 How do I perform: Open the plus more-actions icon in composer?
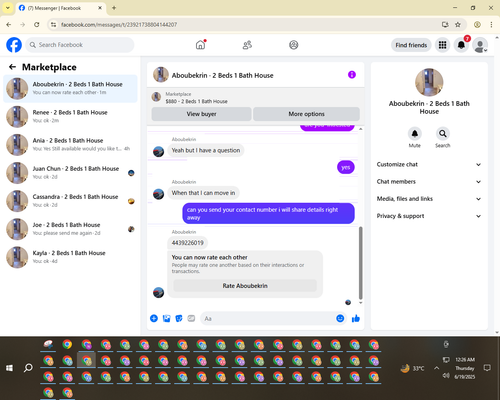tap(154, 318)
